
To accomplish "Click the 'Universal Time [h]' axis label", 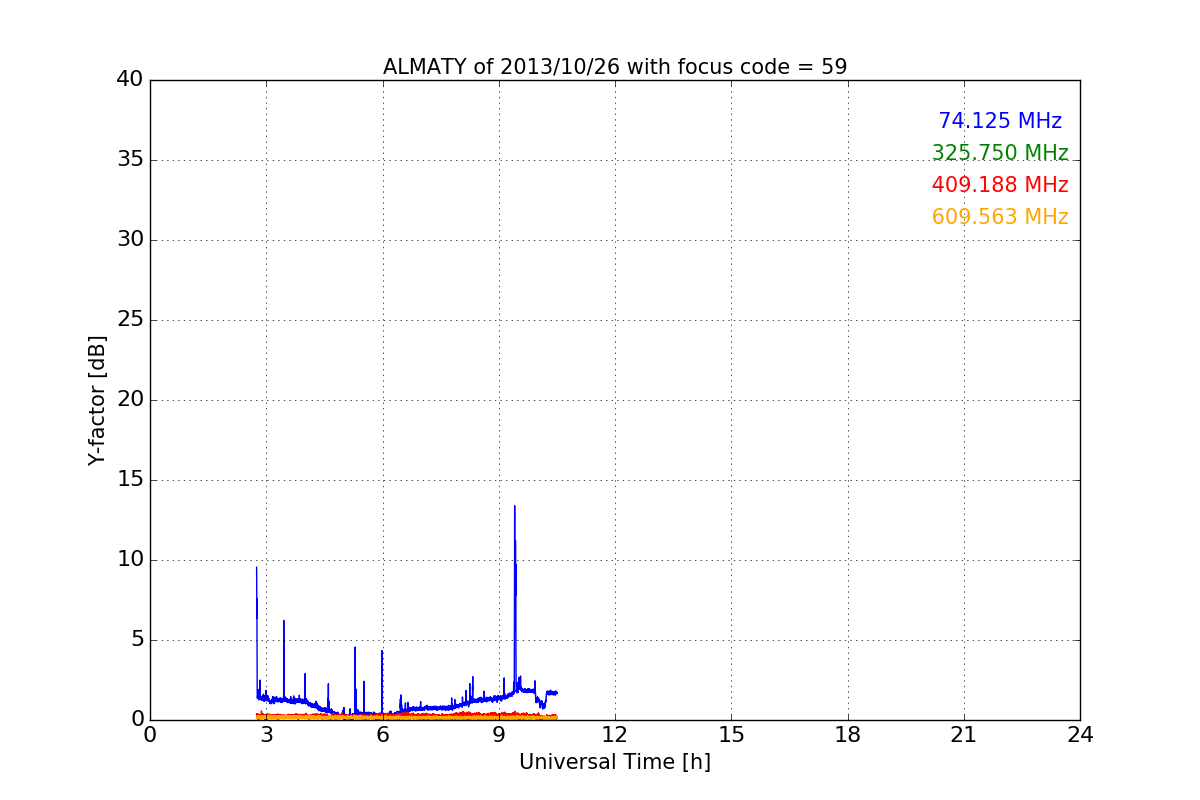I will (615, 762).
